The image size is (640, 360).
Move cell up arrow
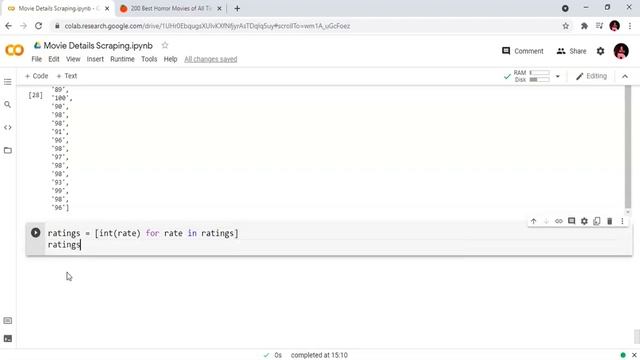click(533, 221)
